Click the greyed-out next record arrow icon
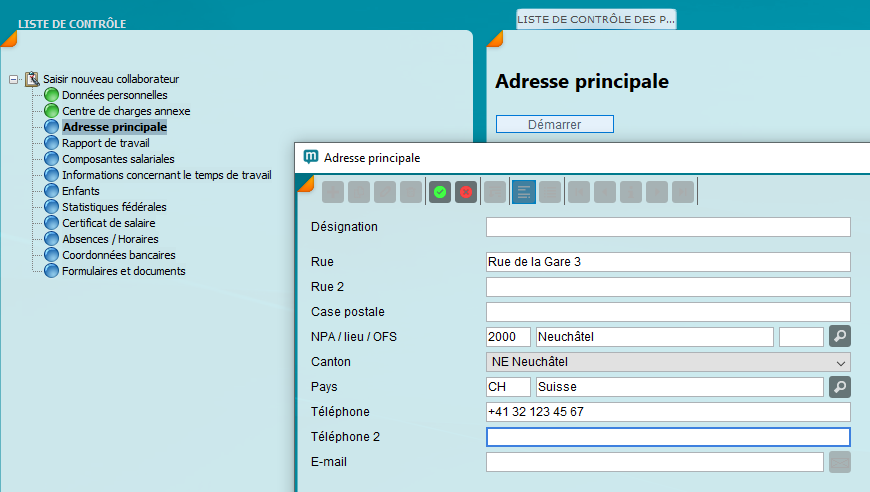The image size is (870, 492). pos(657,192)
